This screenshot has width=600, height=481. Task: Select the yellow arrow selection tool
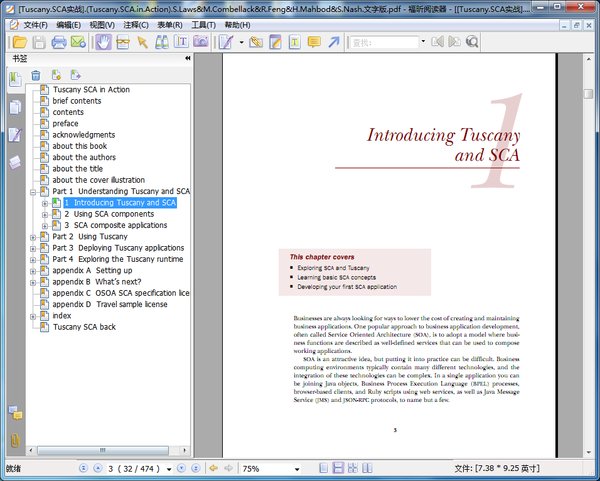[x=142, y=42]
